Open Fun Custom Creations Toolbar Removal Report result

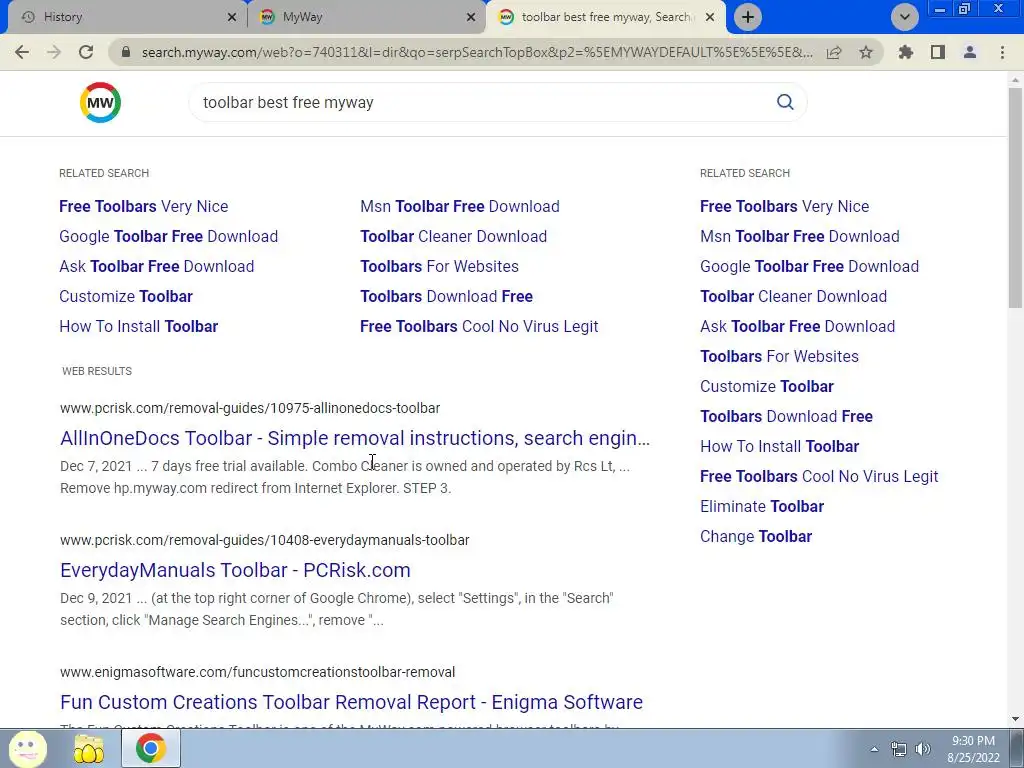pyautogui.click(x=351, y=702)
